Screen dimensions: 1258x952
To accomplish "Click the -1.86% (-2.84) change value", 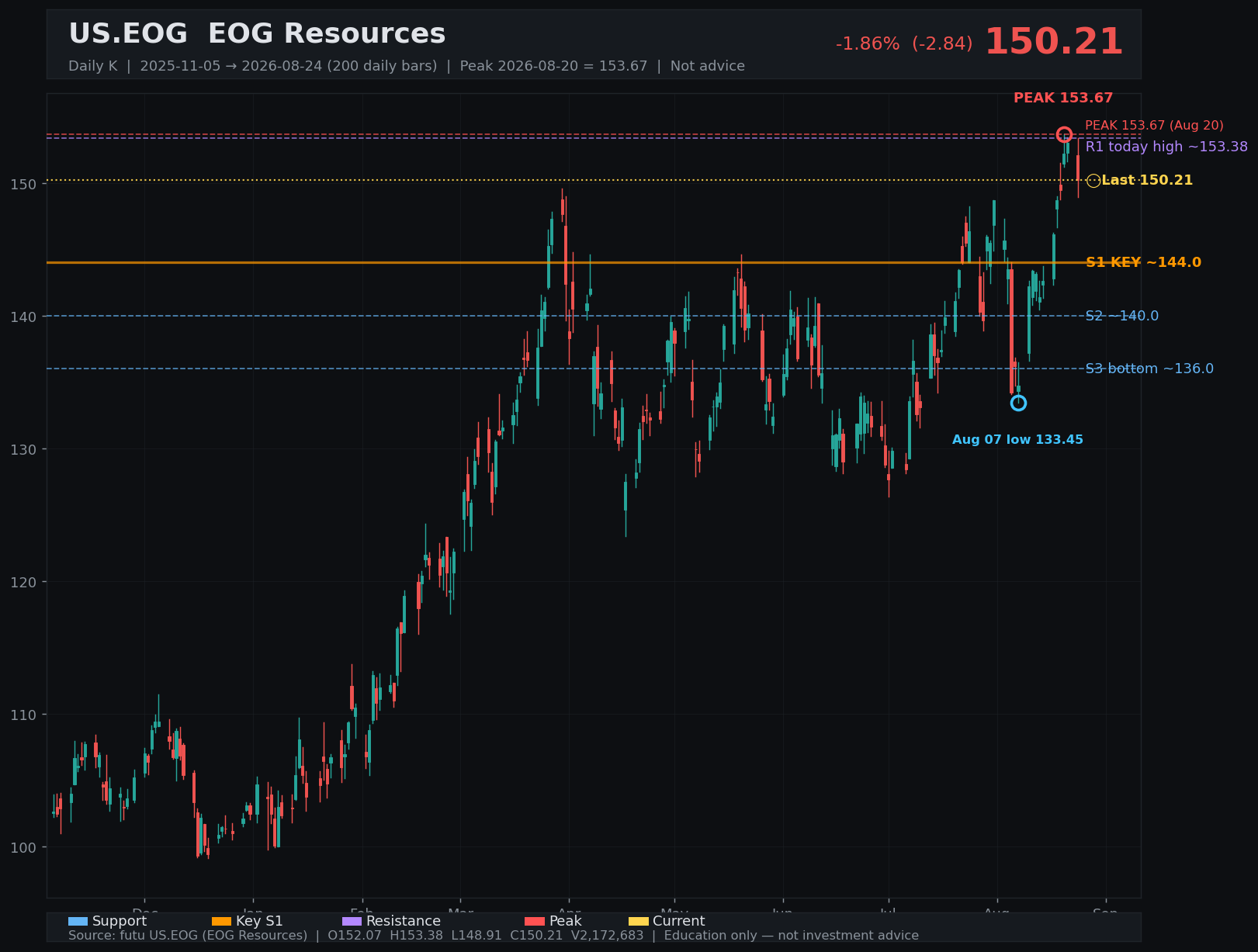I will [904, 44].
